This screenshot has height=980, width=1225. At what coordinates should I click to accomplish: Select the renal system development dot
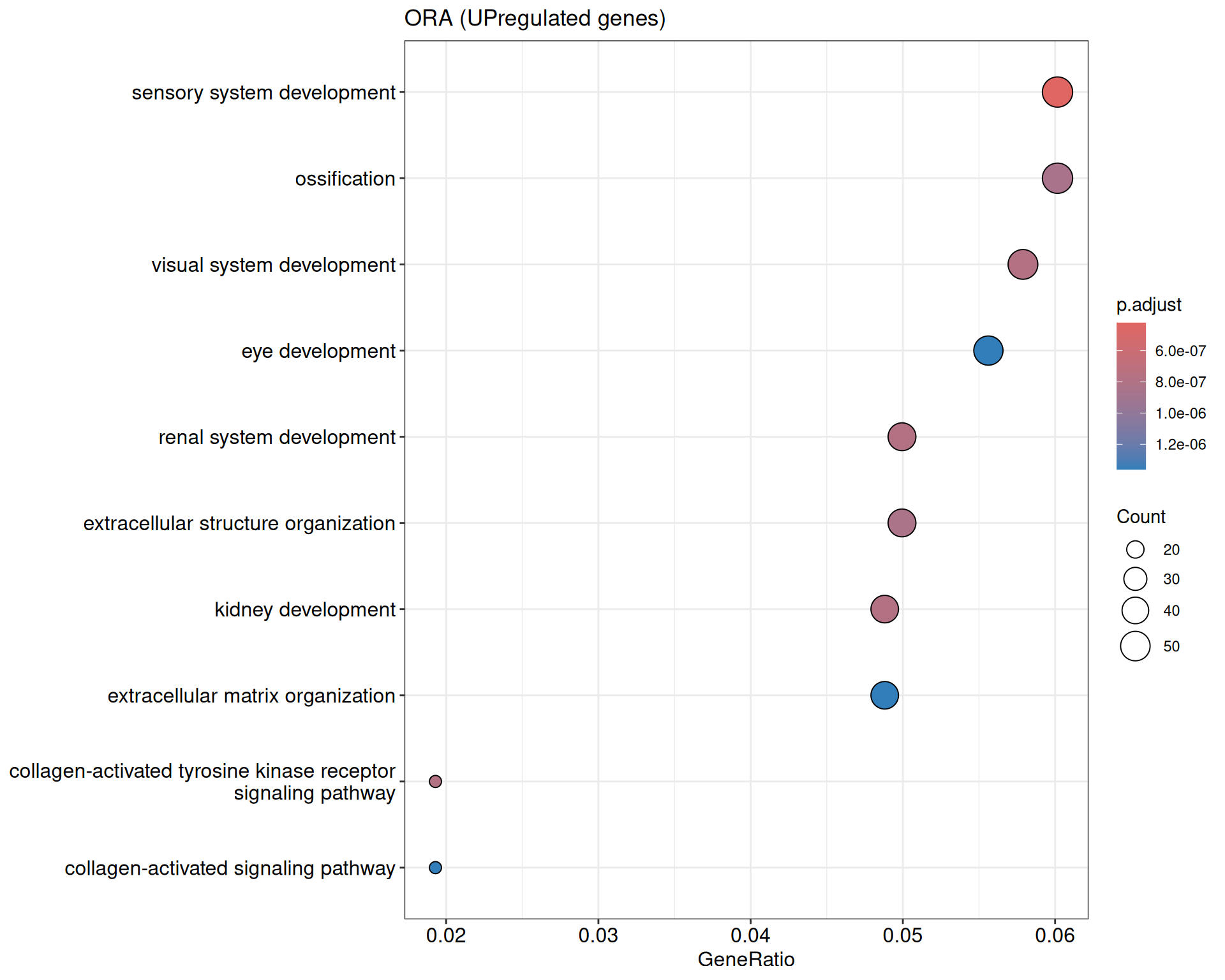pyautogui.click(x=902, y=437)
